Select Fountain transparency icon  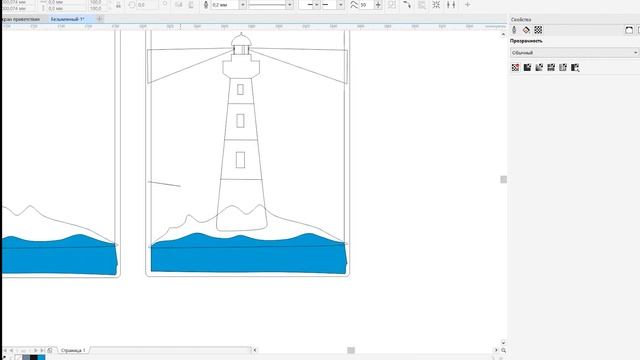pyautogui.click(x=539, y=67)
